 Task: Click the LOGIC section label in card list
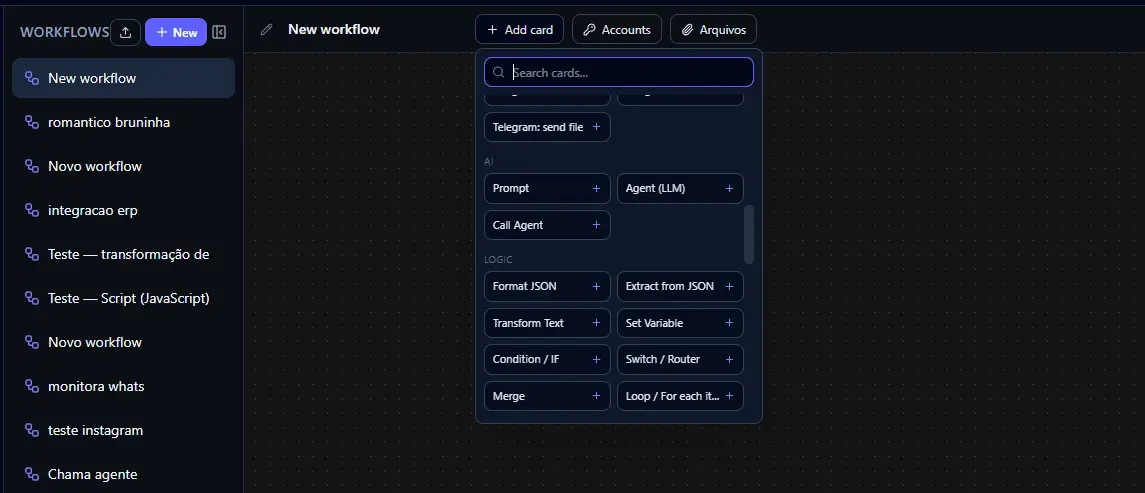pos(497,259)
